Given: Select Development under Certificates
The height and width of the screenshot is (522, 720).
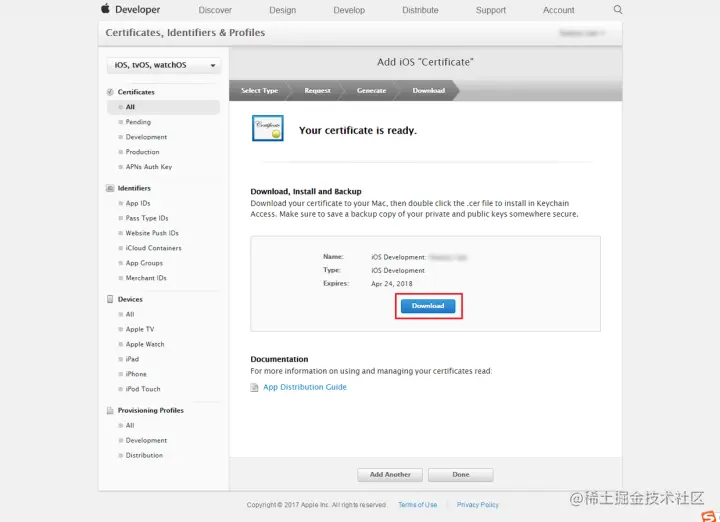Looking at the screenshot, I should [146, 137].
